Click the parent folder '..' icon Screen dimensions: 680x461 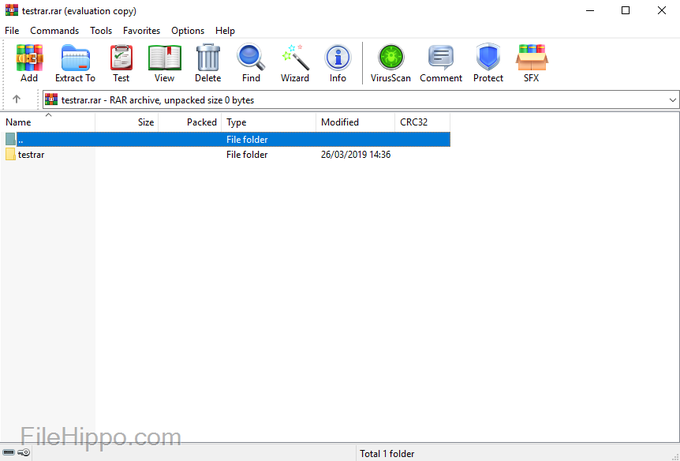(10, 139)
